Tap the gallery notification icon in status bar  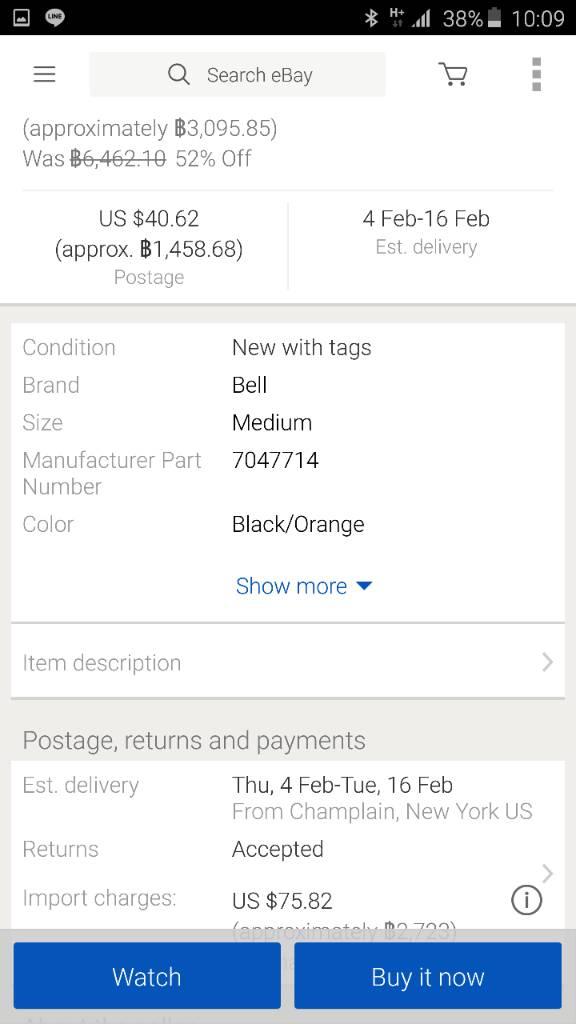point(22,18)
